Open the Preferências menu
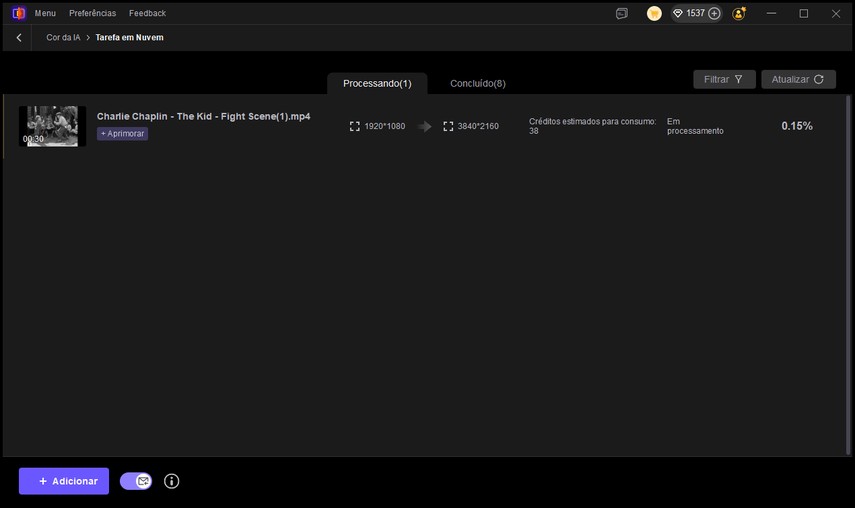Screen dimensions: 855x508 (x=92, y=13)
